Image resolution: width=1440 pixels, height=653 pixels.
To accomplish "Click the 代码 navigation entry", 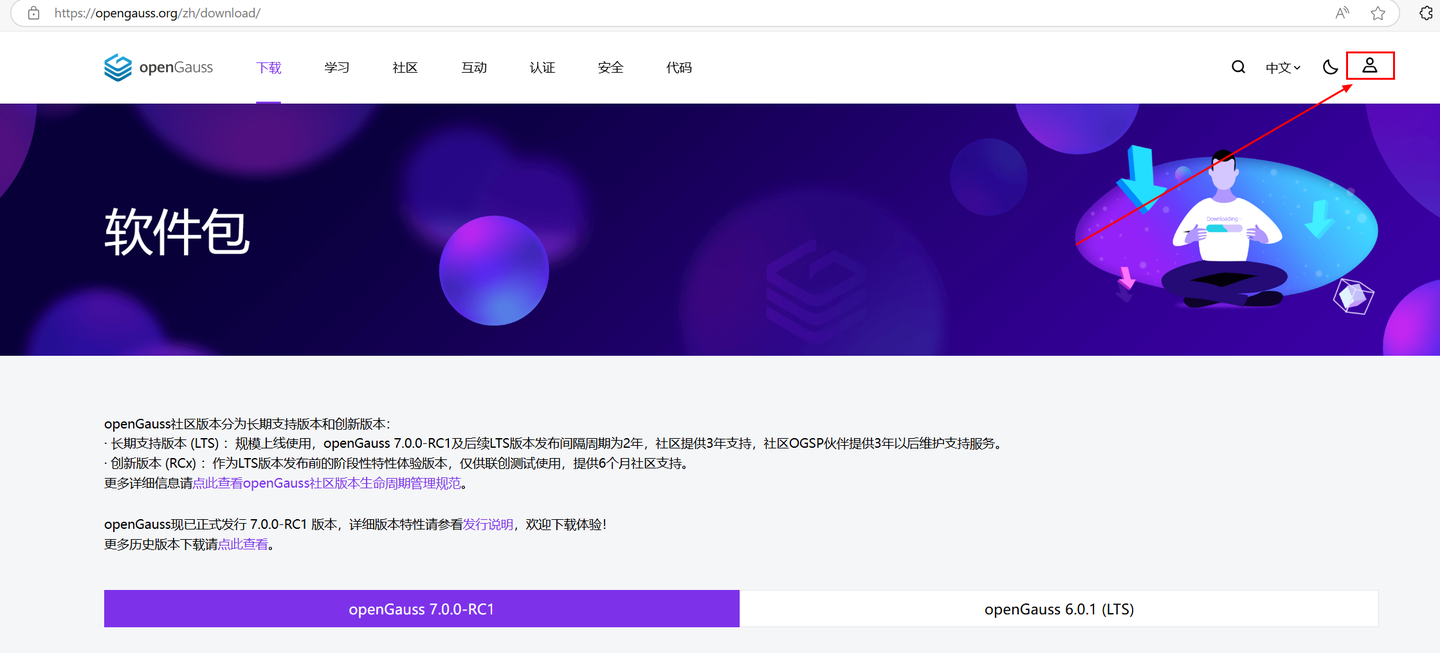I will 679,67.
